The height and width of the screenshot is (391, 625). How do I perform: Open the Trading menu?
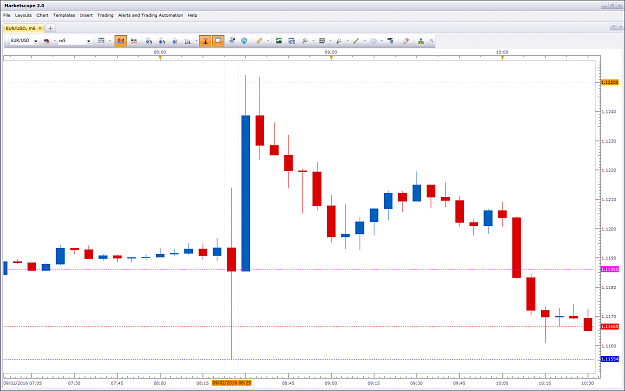tap(105, 15)
